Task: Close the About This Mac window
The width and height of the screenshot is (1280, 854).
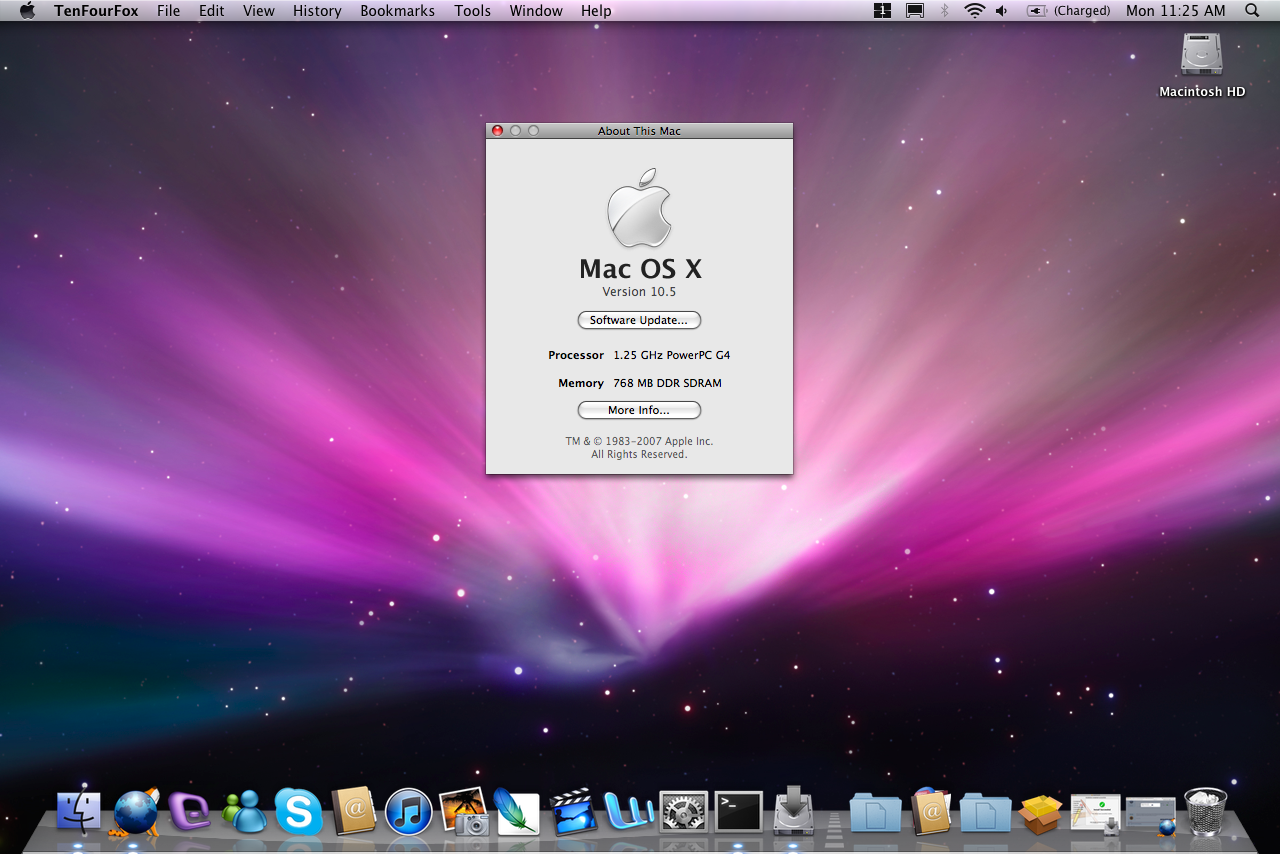Action: tap(497, 131)
